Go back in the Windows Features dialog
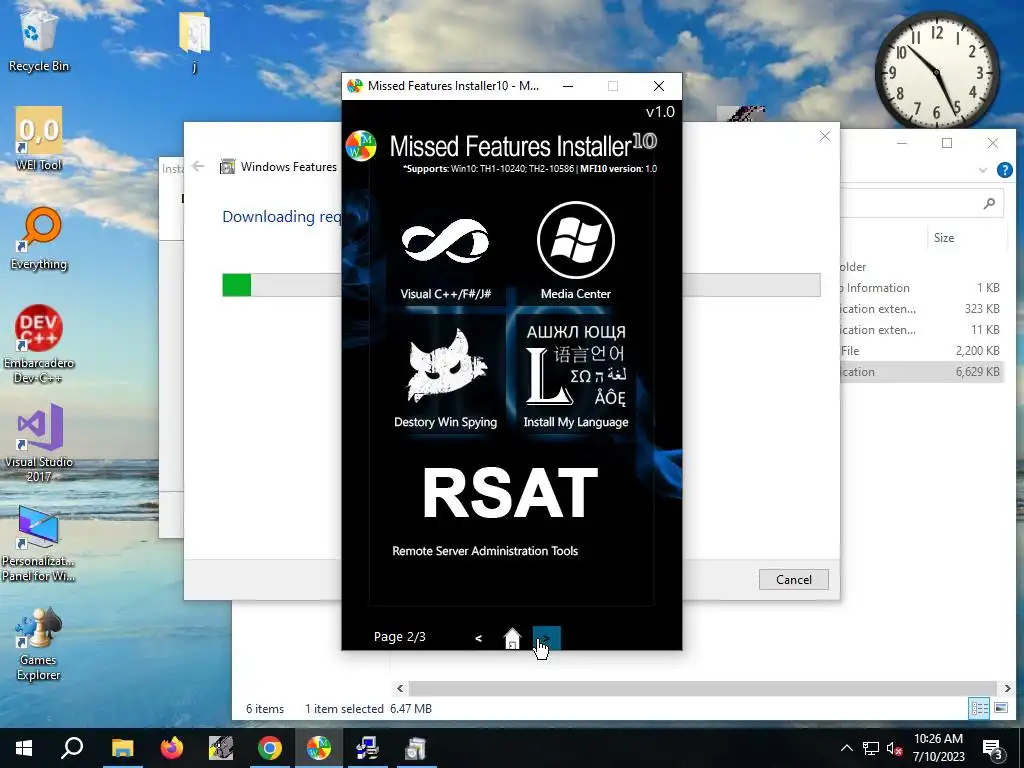The height and width of the screenshot is (768, 1024). 199,167
